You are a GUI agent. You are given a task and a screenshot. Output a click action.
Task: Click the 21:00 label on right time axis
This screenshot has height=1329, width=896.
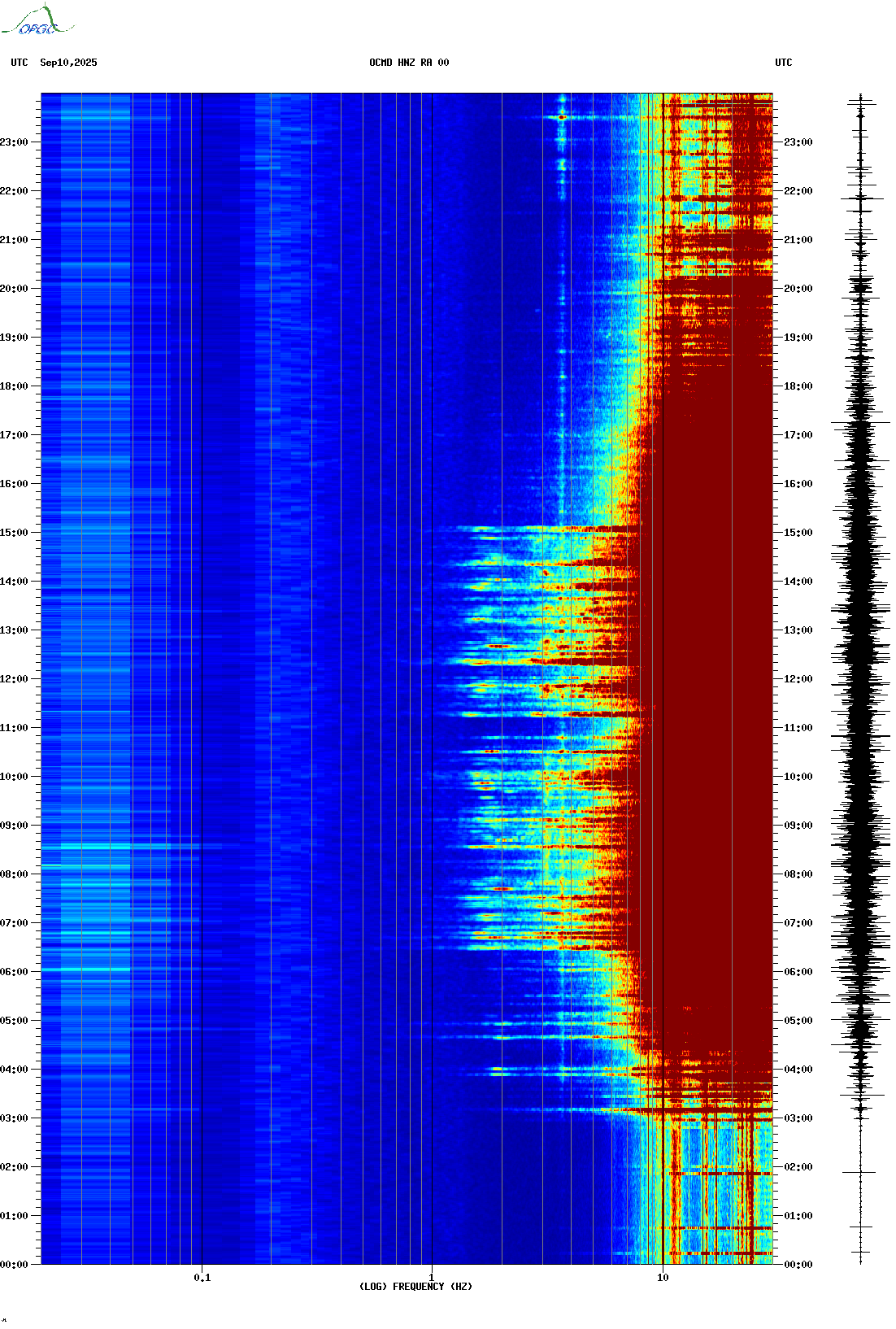pyautogui.click(x=798, y=240)
